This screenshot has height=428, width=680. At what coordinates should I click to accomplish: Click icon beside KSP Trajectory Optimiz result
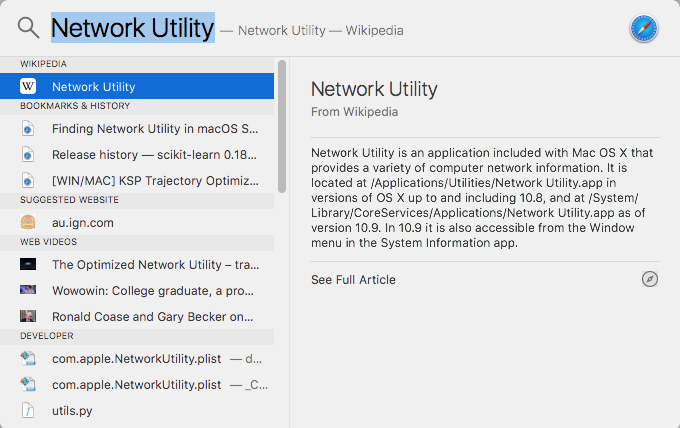[x=28, y=181]
